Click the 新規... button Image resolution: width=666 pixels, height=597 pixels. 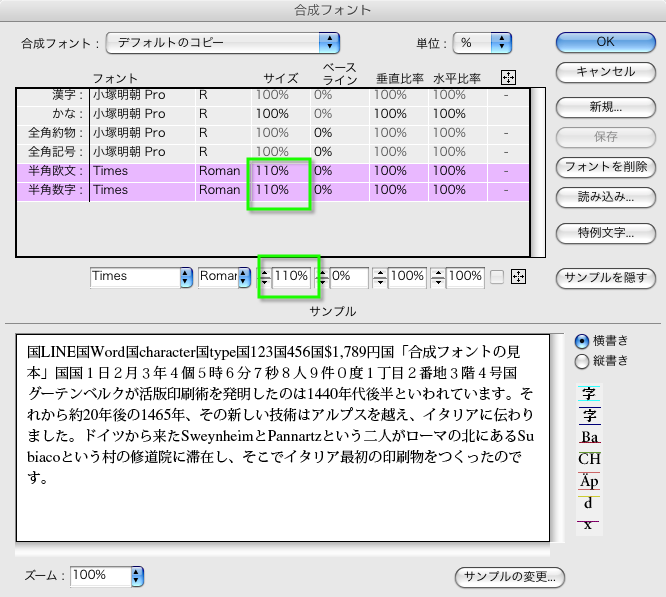click(606, 107)
